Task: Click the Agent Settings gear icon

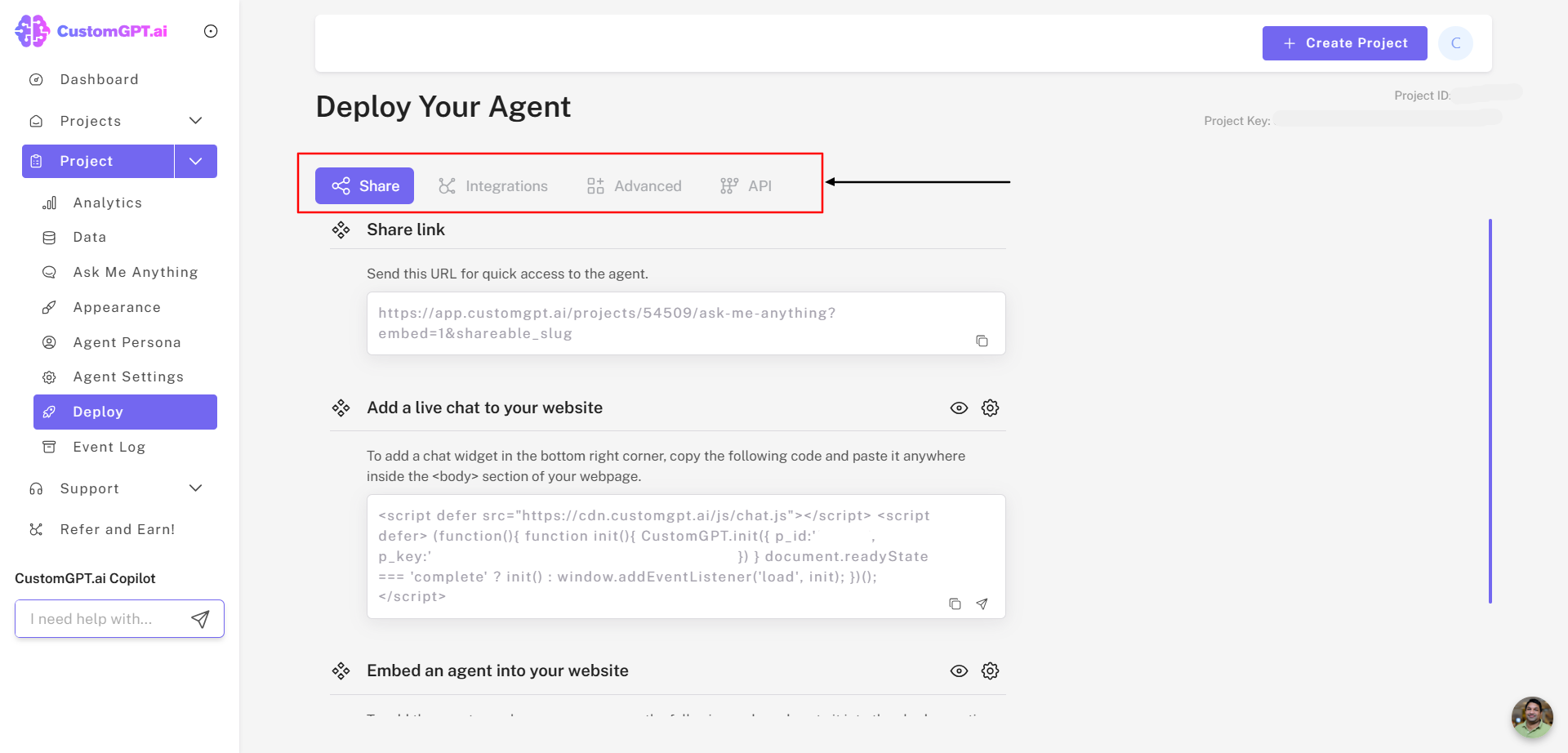Action: point(49,377)
